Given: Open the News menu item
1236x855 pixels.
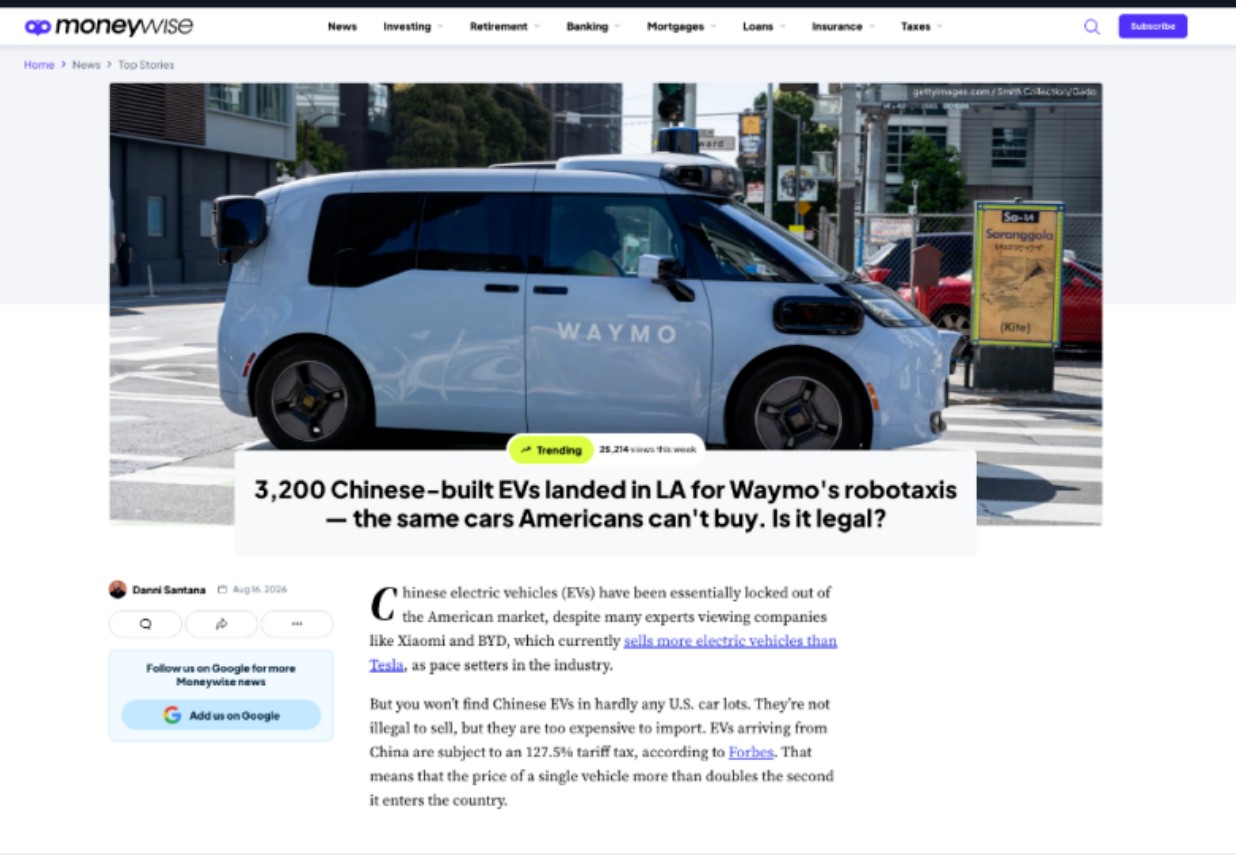Looking at the screenshot, I should tap(342, 27).
